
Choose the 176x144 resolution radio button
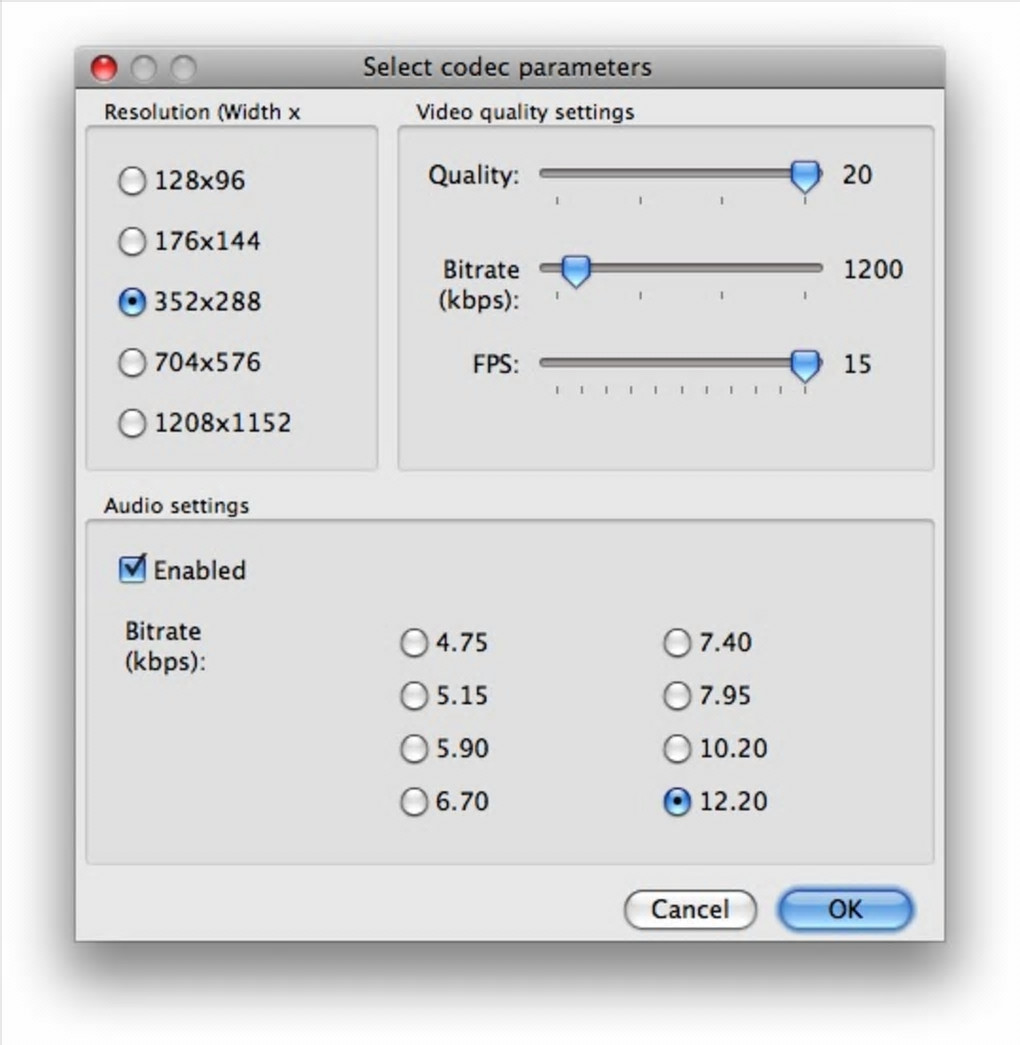pyautogui.click(x=132, y=241)
